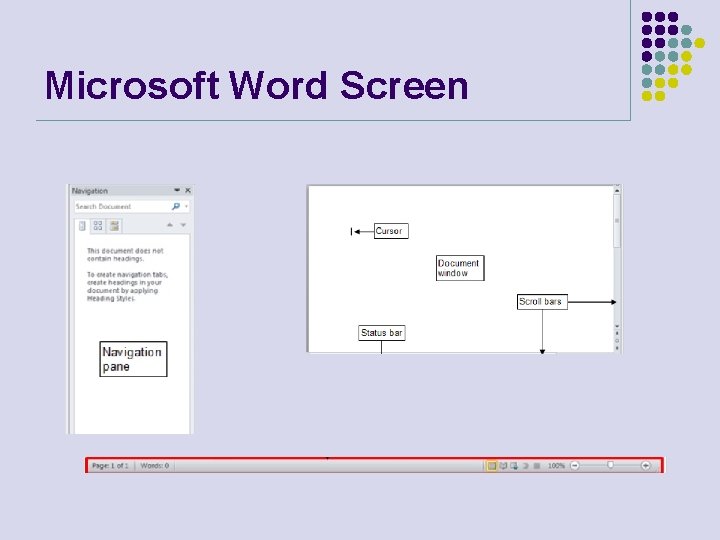Switch to Draft view
The width and height of the screenshot is (720, 540).
(537, 466)
